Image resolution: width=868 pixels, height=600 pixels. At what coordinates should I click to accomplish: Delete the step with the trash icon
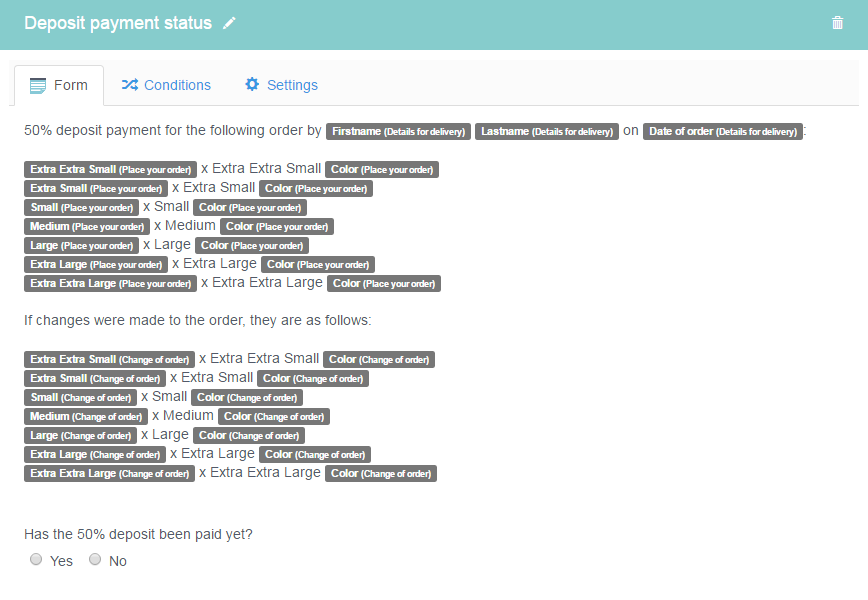coord(837,23)
